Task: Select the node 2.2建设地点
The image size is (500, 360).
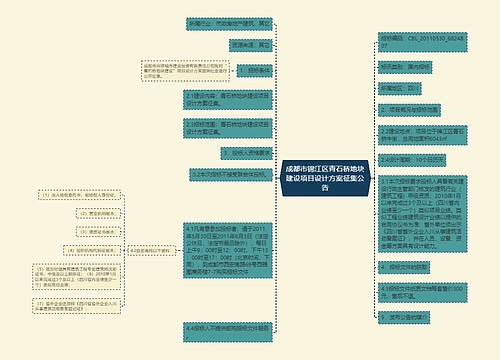Action: pyautogui.click(x=423, y=135)
